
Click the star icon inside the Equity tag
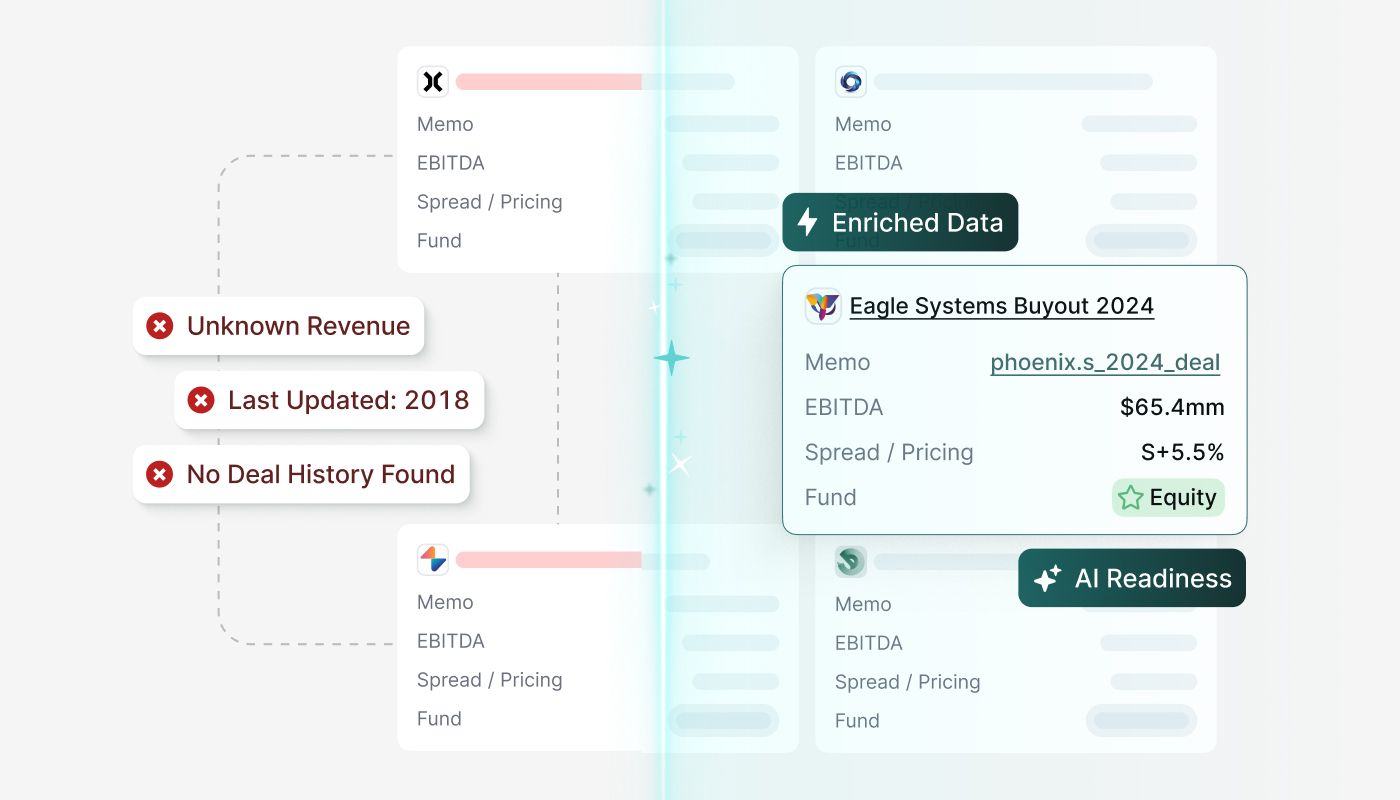(x=1128, y=497)
